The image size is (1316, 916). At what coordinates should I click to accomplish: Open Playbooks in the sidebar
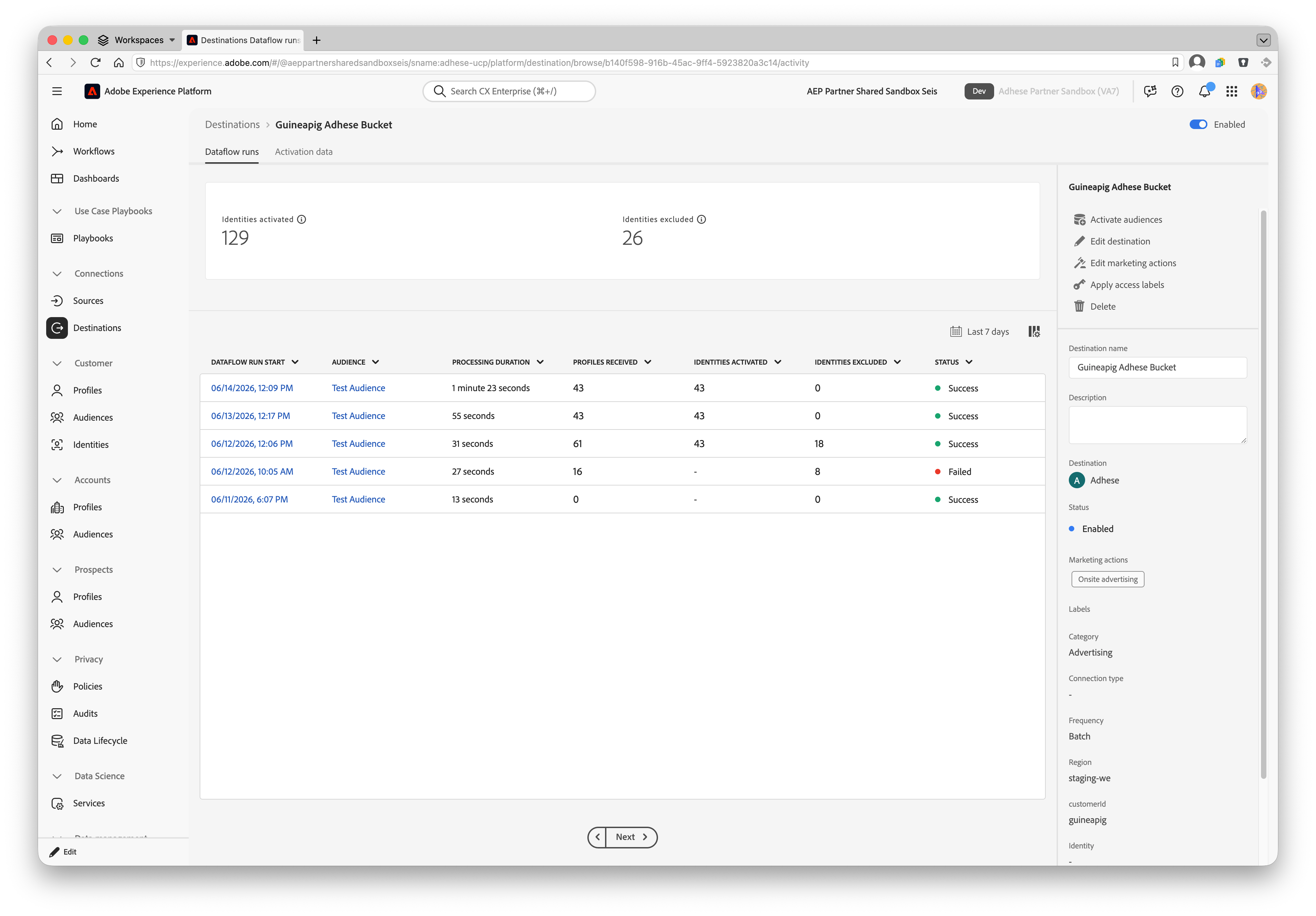pos(93,238)
